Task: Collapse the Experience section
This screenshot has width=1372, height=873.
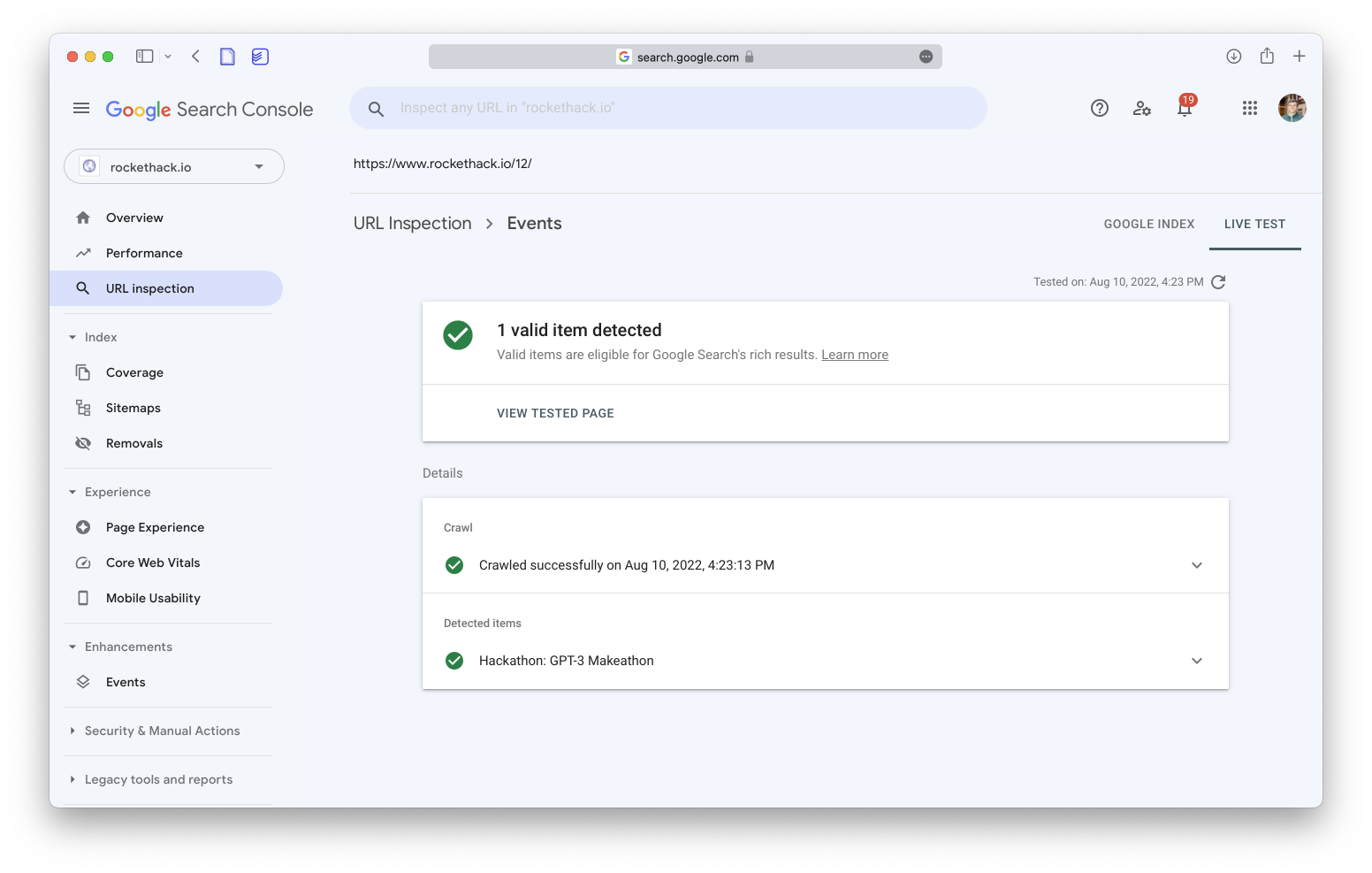Action: pyautogui.click(x=72, y=492)
